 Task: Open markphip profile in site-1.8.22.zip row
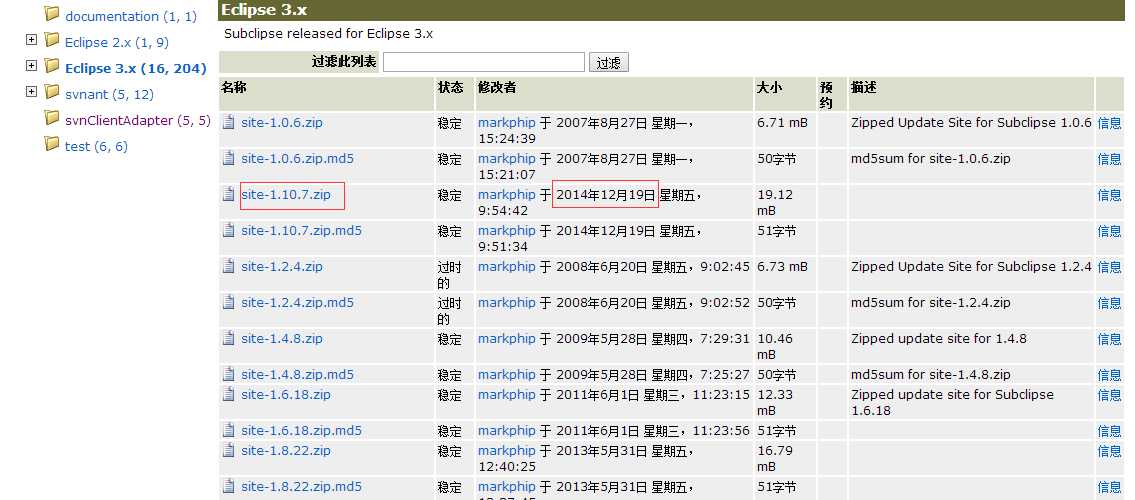click(507, 451)
